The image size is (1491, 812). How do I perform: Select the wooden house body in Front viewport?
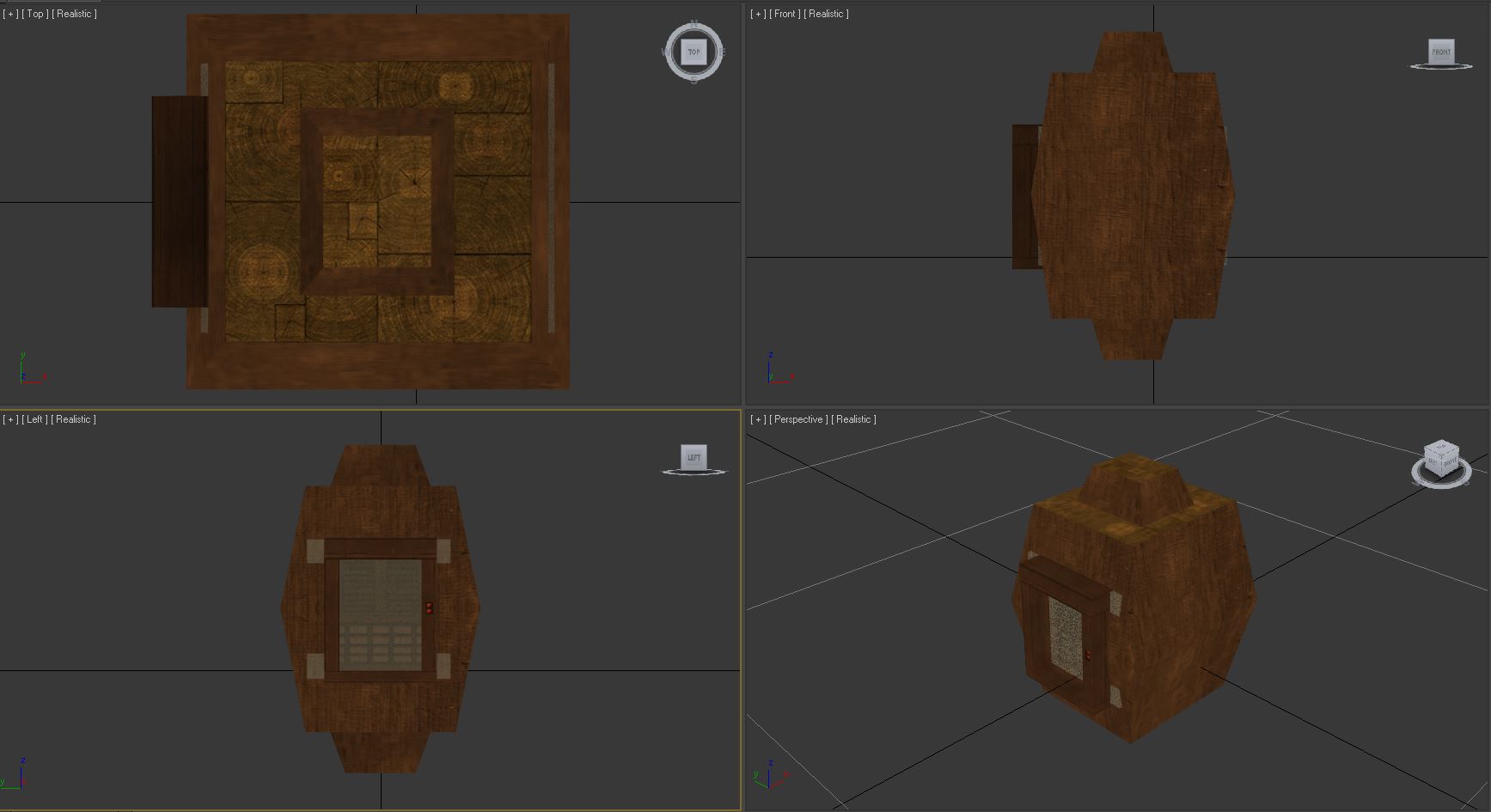point(1133,196)
